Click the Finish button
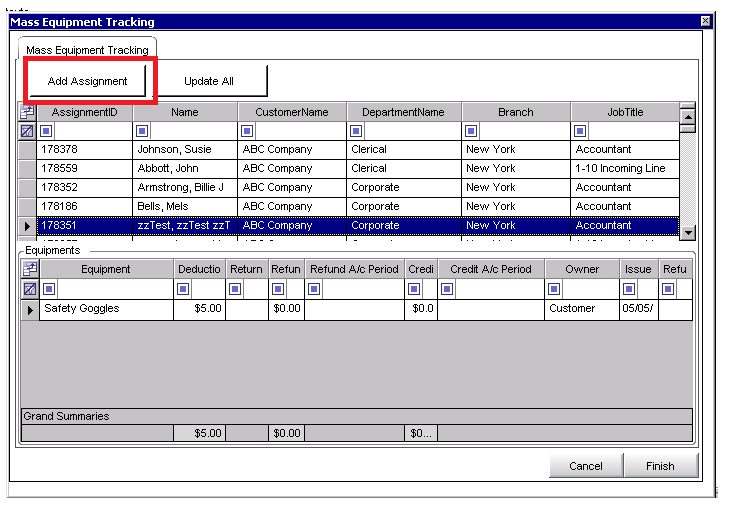Image resolution: width=729 pixels, height=506 pixels. coord(660,466)
